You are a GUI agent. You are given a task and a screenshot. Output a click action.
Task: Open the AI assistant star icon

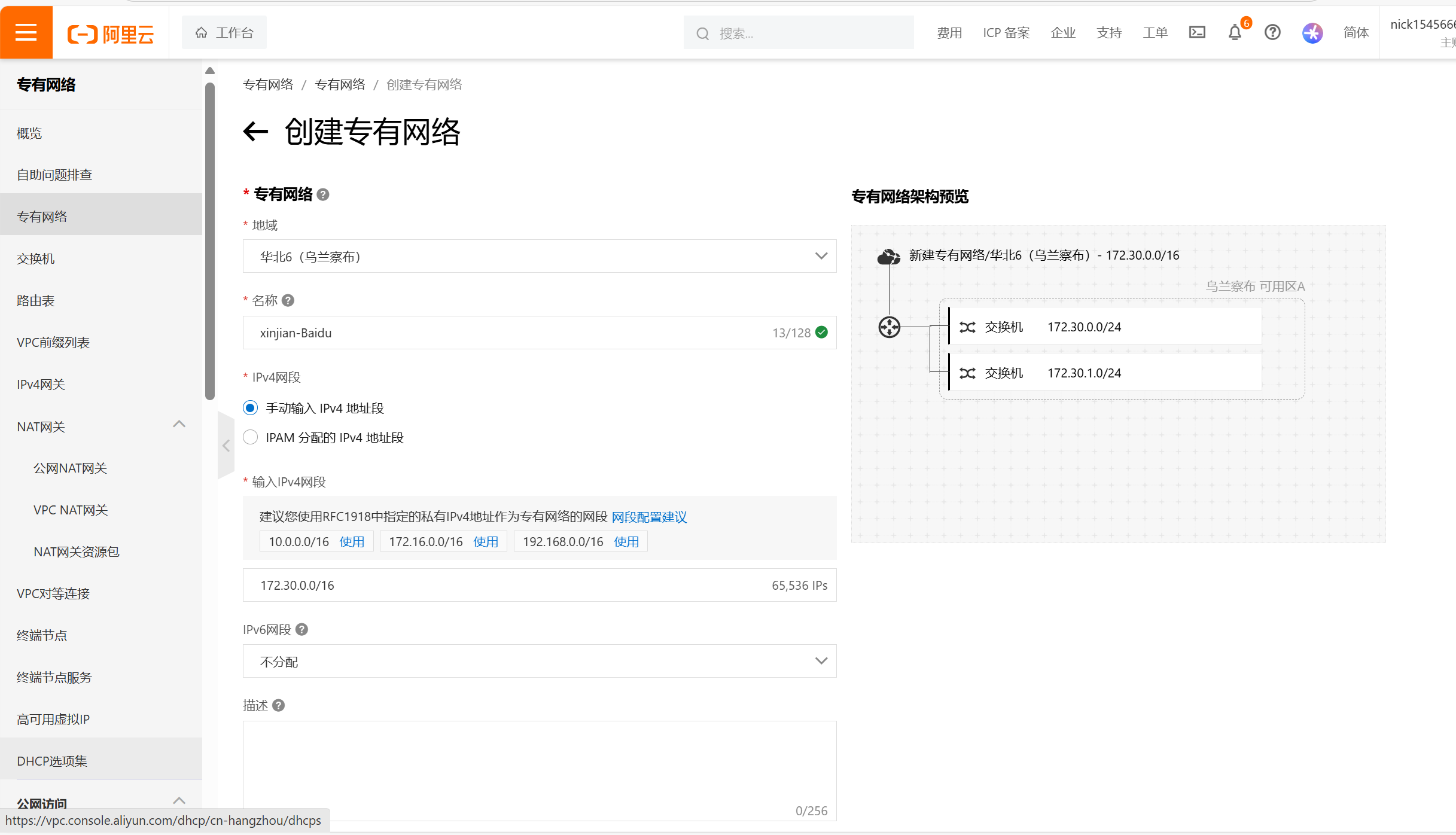coord(1312,32)
